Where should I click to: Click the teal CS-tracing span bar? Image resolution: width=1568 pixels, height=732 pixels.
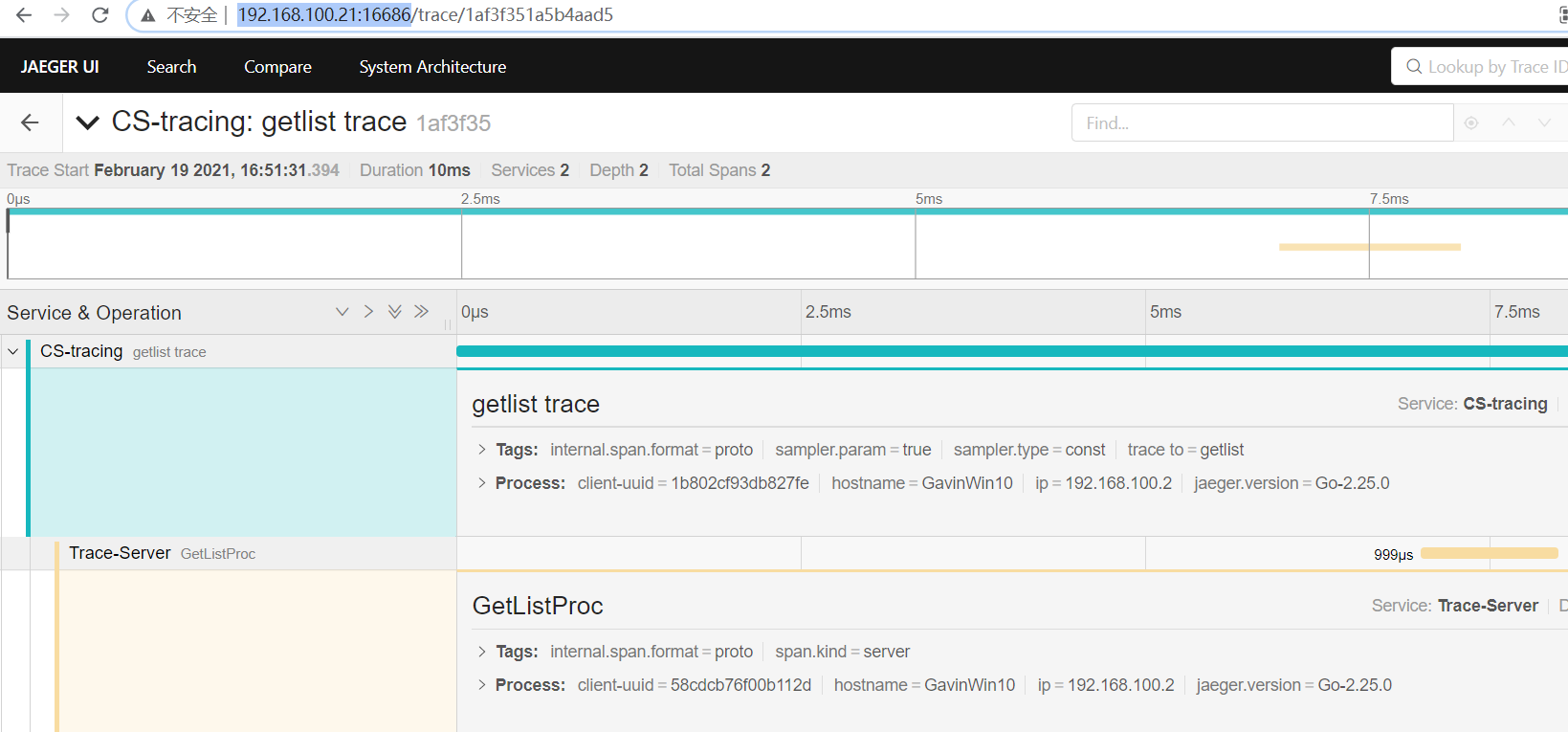1012,351
